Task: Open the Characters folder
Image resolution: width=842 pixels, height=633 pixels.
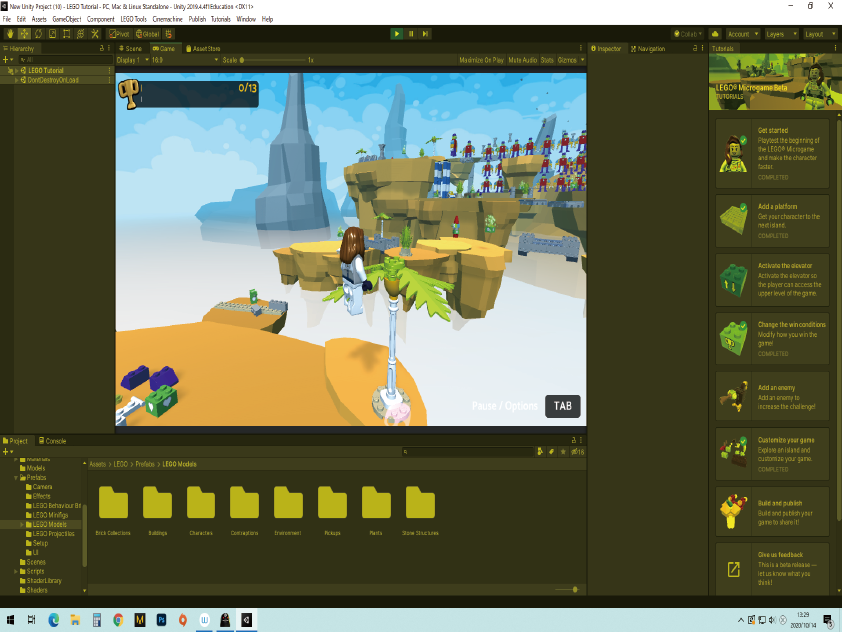Action: [201, 511]
